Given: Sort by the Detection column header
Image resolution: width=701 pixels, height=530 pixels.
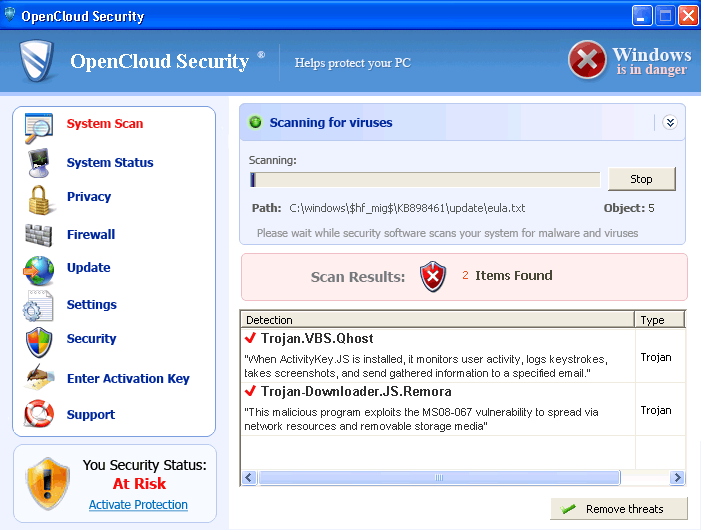Looking at the screenshot, I should coord(437,320).
